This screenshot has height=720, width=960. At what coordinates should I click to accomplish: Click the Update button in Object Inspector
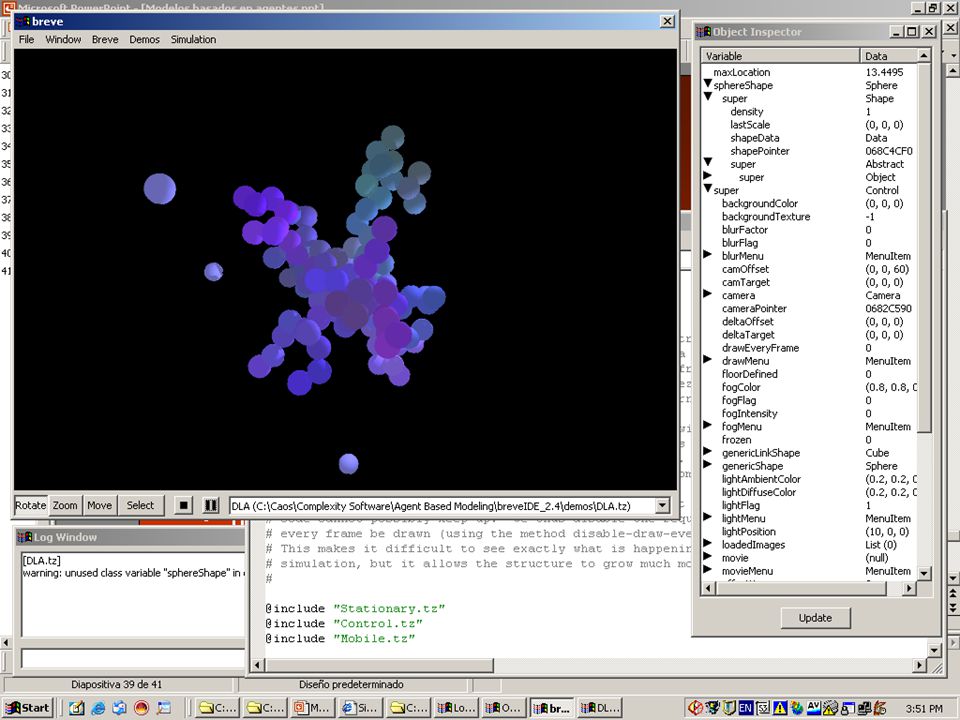click(815, 618)
